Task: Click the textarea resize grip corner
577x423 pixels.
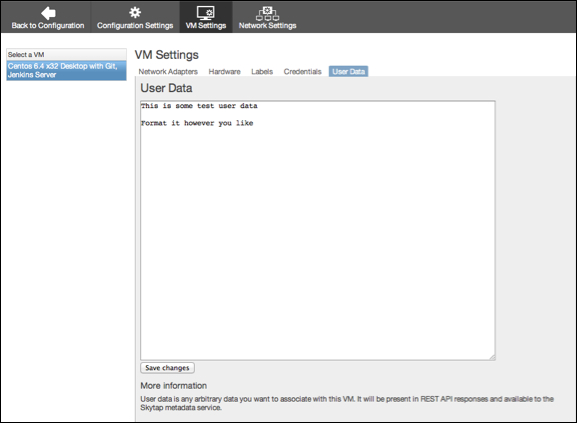Action: 492,357
